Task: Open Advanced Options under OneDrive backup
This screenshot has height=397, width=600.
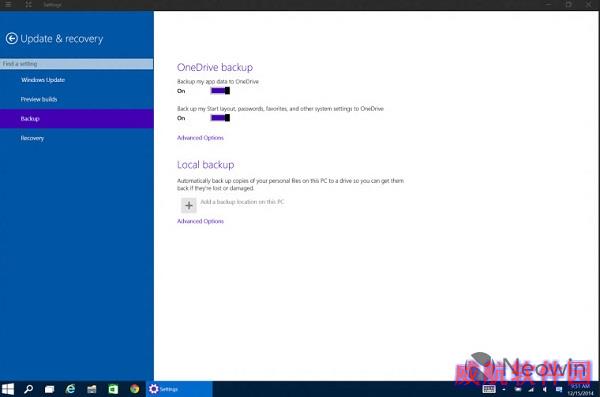Action: [200, 138]
